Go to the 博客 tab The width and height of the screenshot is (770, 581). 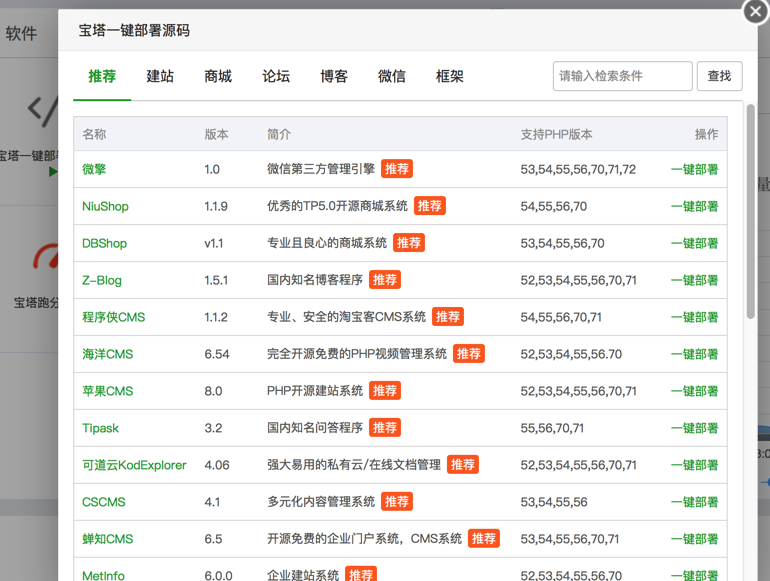334,76
